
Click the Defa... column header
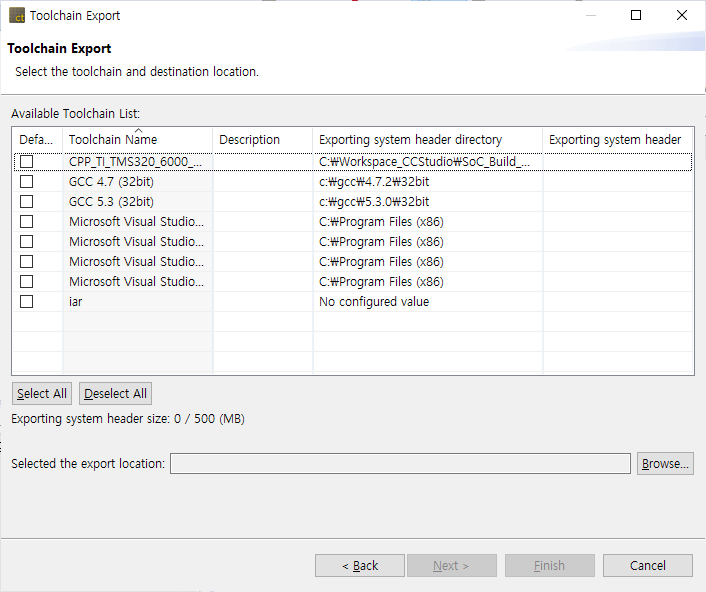click(37, 140)
